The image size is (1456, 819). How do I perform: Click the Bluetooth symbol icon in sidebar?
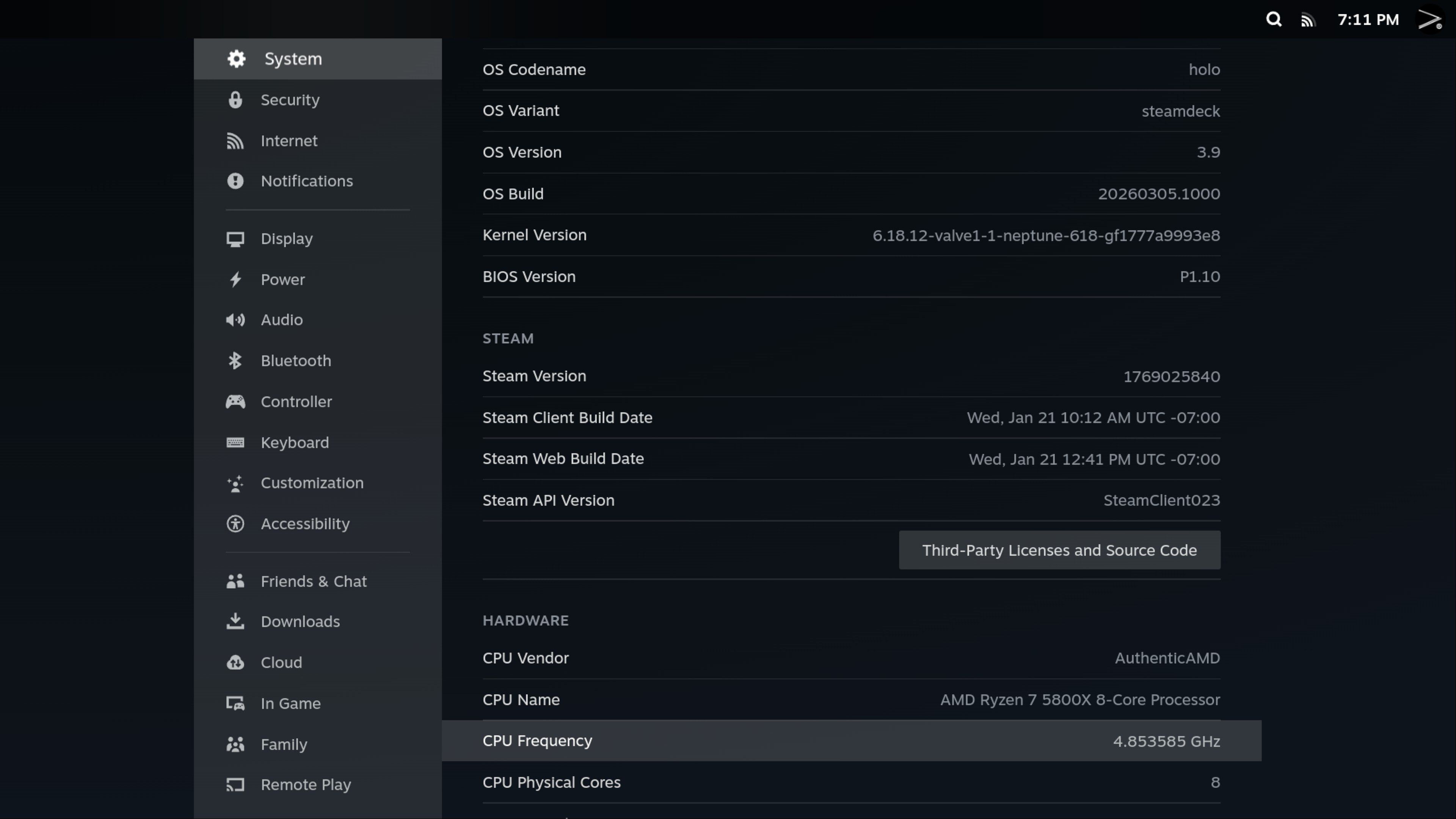[235, 361]
